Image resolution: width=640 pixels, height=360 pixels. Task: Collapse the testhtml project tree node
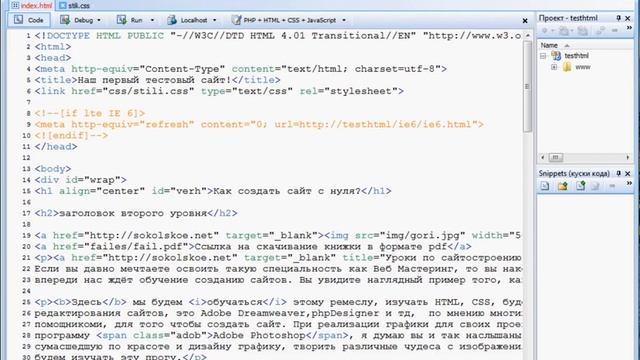543,56
